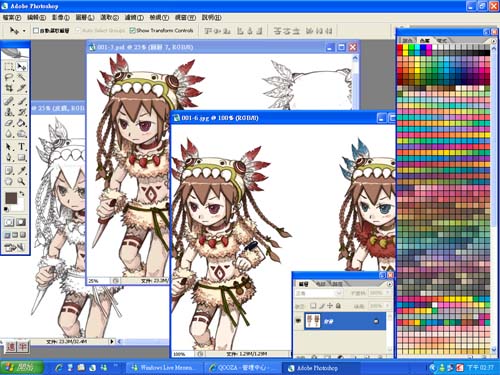Select the Brush tool

tap(22, 101)
